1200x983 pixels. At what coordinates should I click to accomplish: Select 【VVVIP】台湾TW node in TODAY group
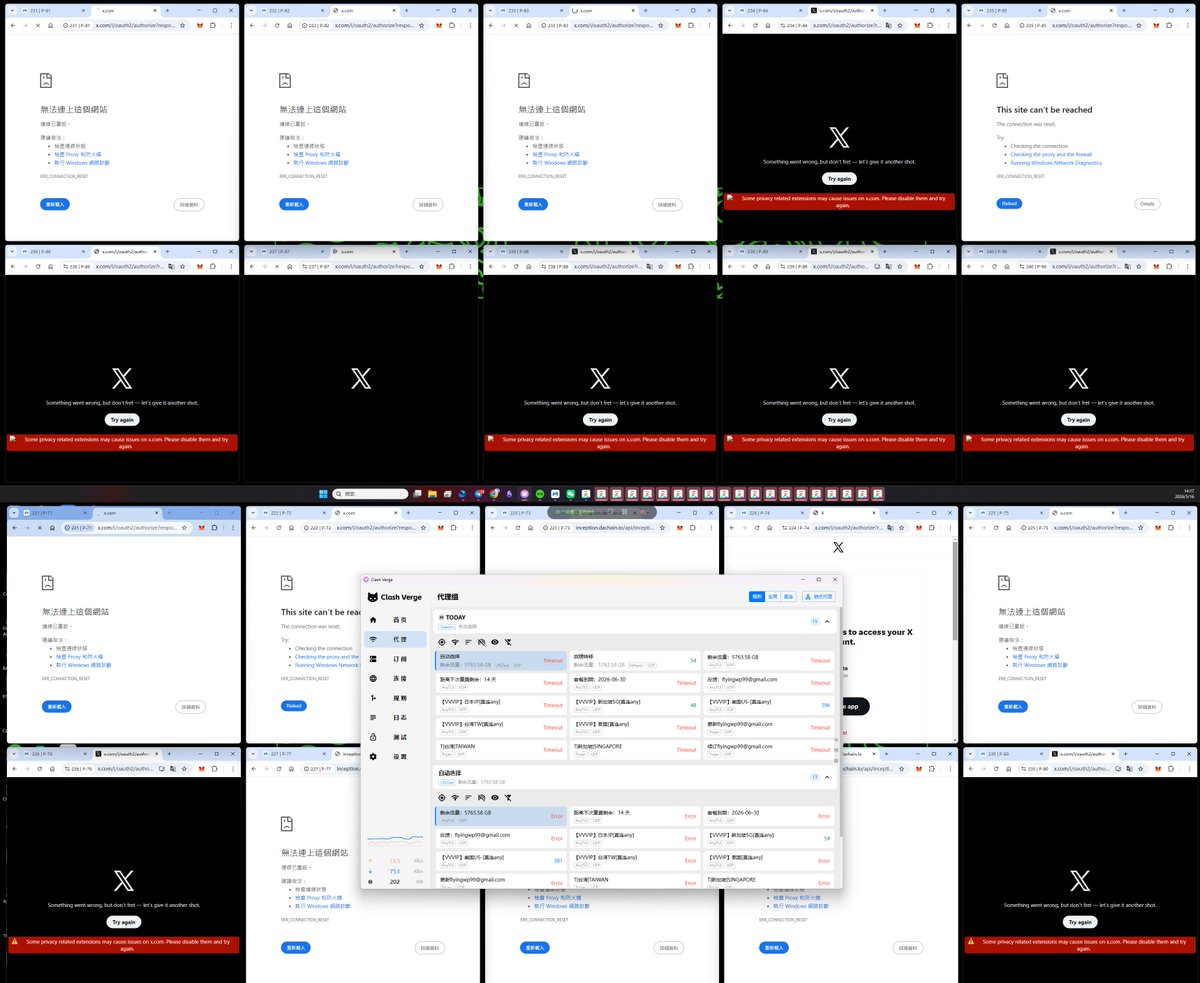point(500,727)
